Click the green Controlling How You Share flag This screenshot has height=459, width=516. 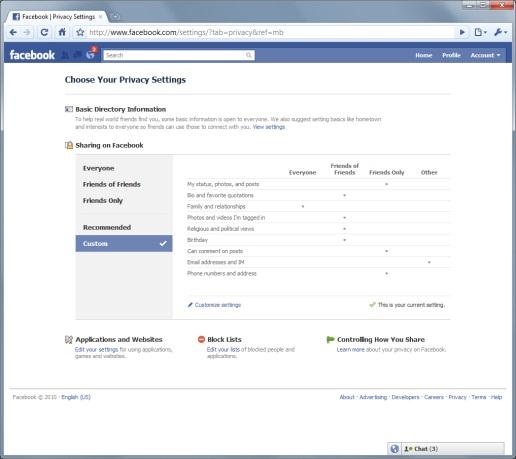[330, 339]
